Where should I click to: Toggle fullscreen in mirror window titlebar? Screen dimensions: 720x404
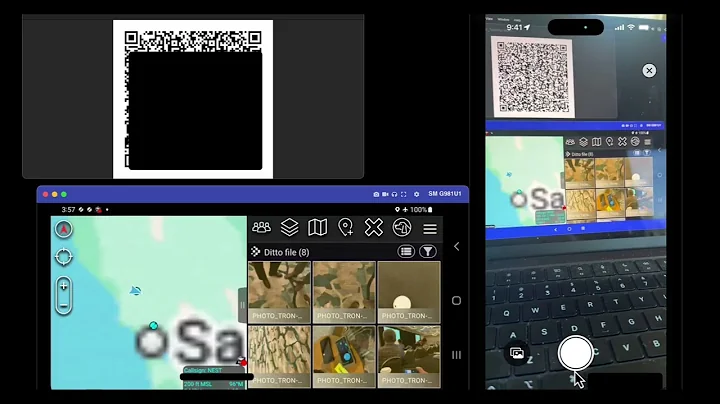[x=404, y=194]
